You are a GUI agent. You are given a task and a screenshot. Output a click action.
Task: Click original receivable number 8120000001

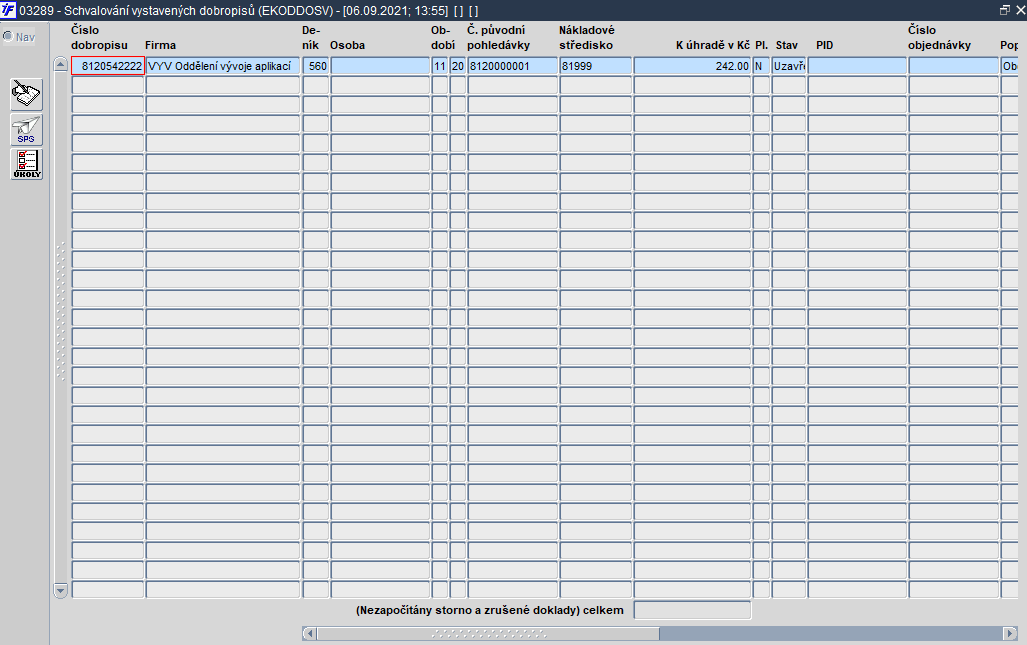click(513, 66)
